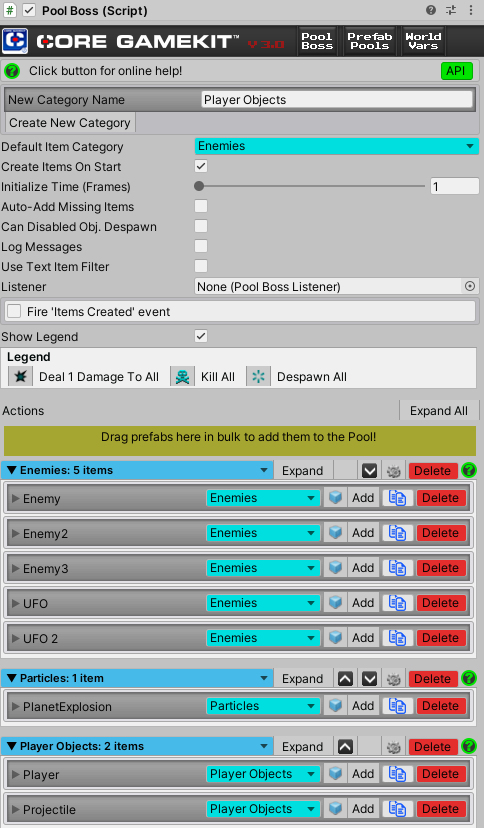
Task: Click the green online help question icon
Action: coord(12,71)
